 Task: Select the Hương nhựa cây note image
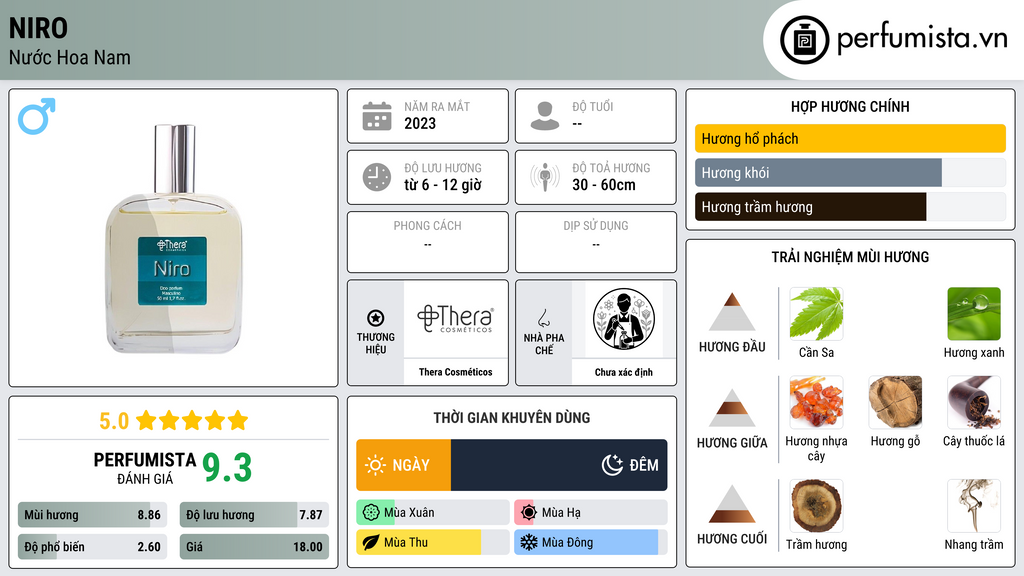(816, 402)
